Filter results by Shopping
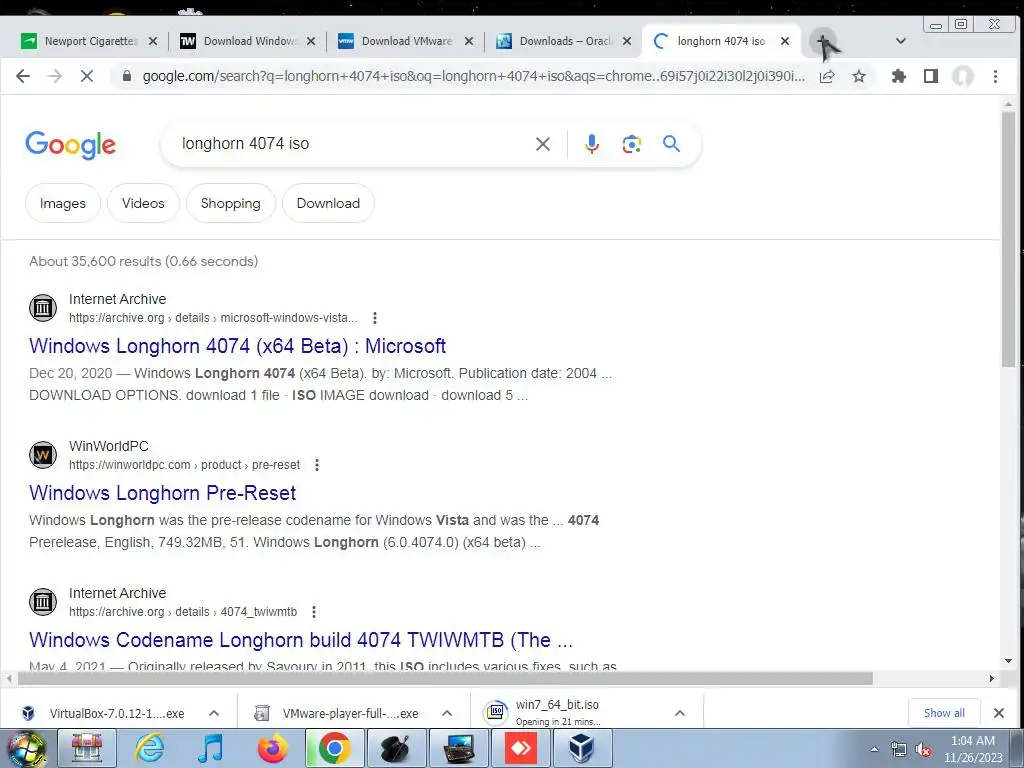 pos(231,203)
